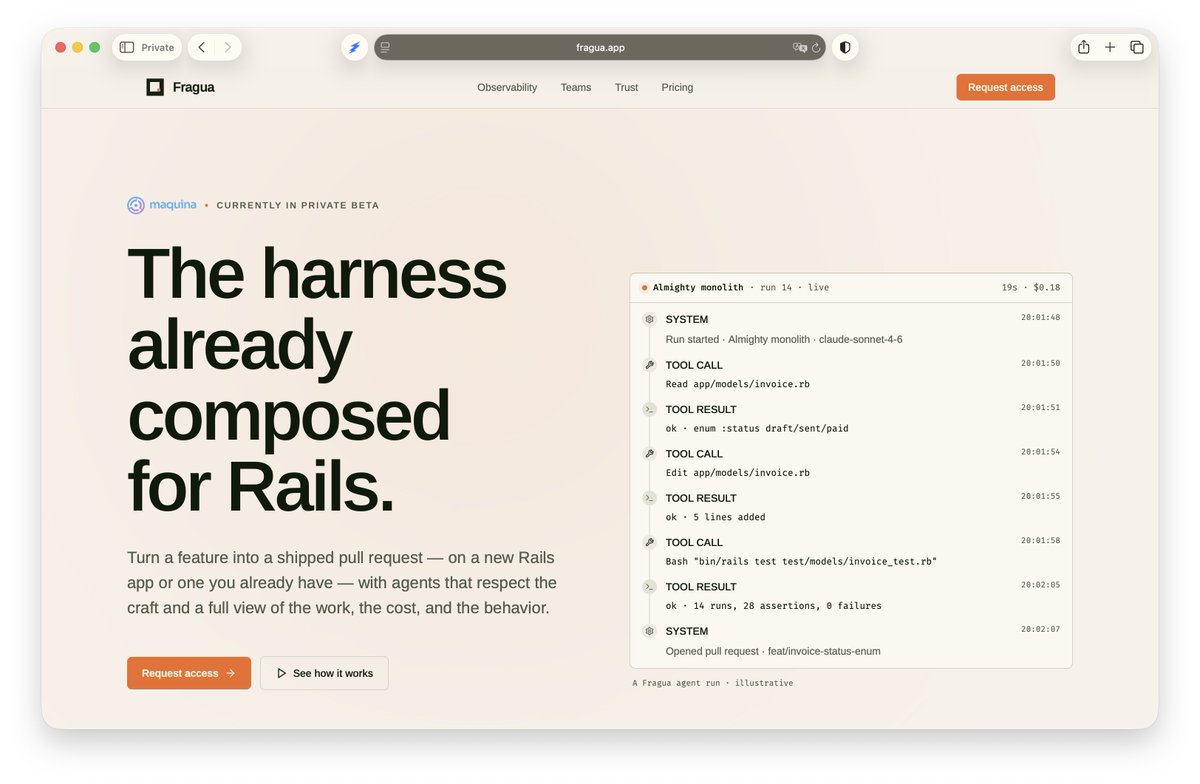This screenshot has width=1200, height=784.
Task: Click the headline The harness already composed
Action: pyautogui.click(x=317, y=379)
